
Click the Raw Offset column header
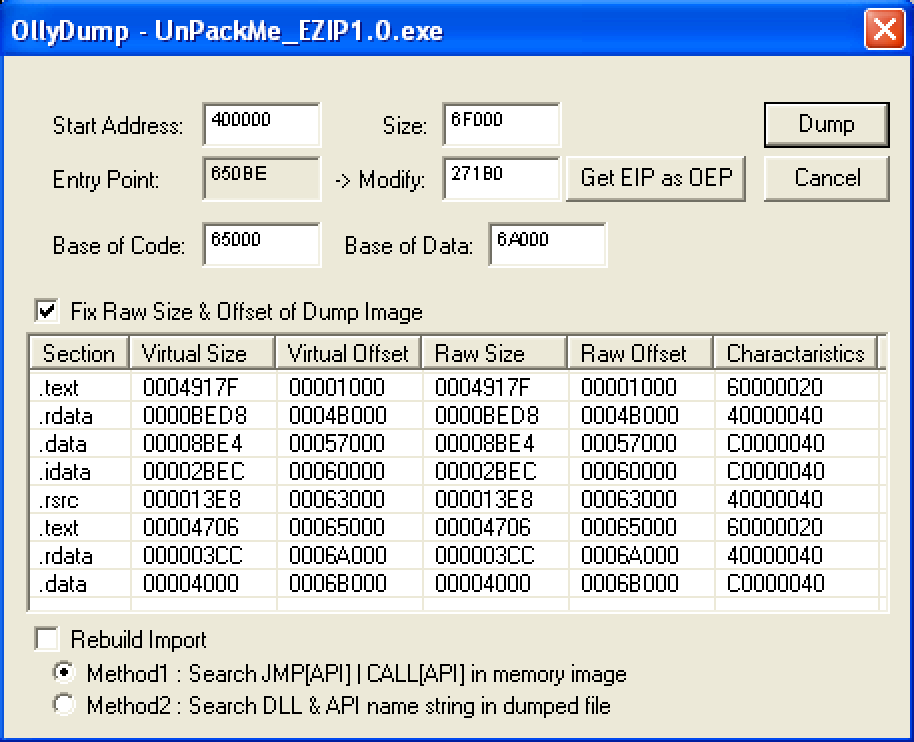[641, 353]
